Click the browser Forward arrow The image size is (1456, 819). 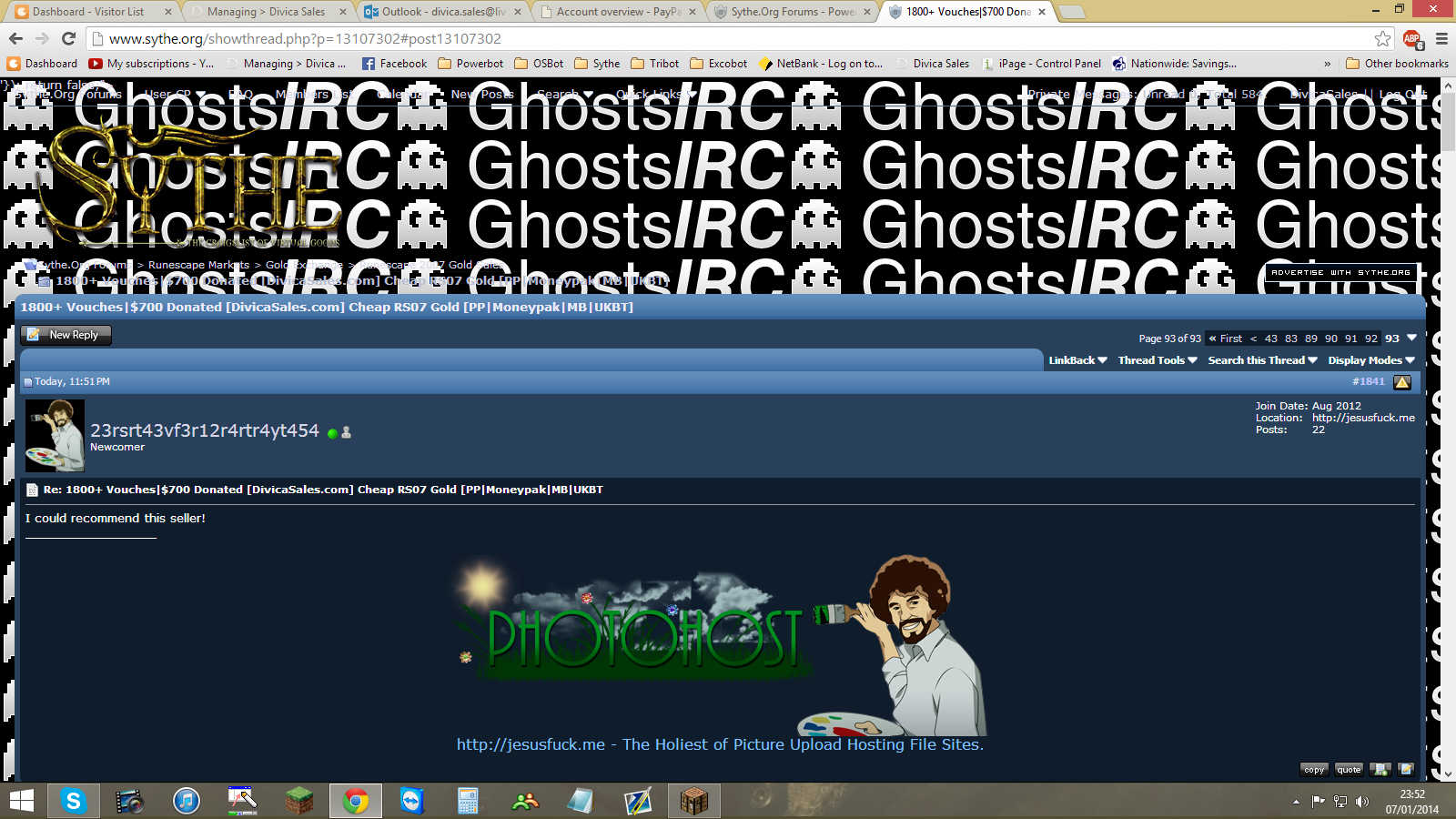pyautogui.click(x=42, y=38)
